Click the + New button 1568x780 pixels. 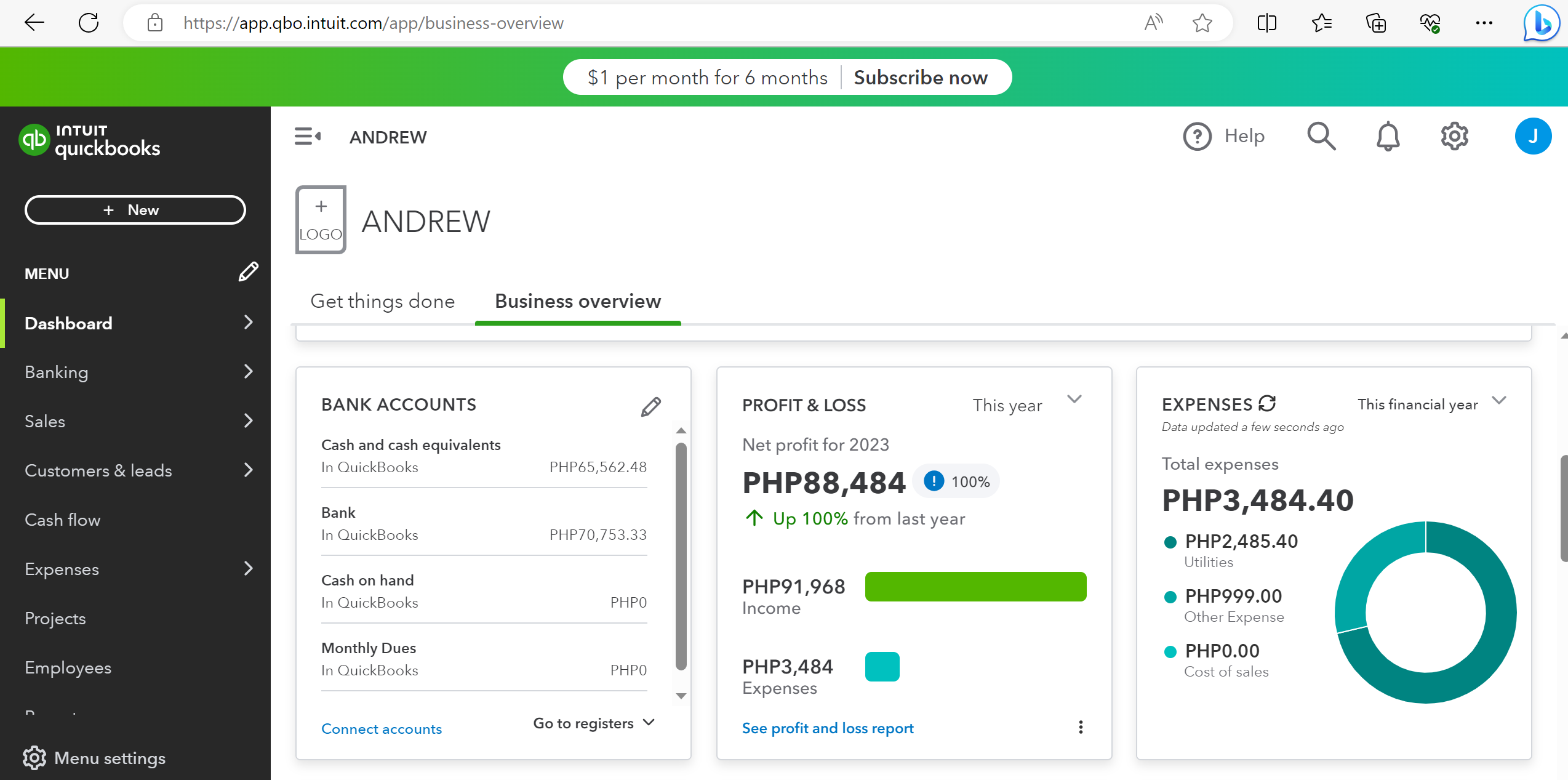coord(135,210)
